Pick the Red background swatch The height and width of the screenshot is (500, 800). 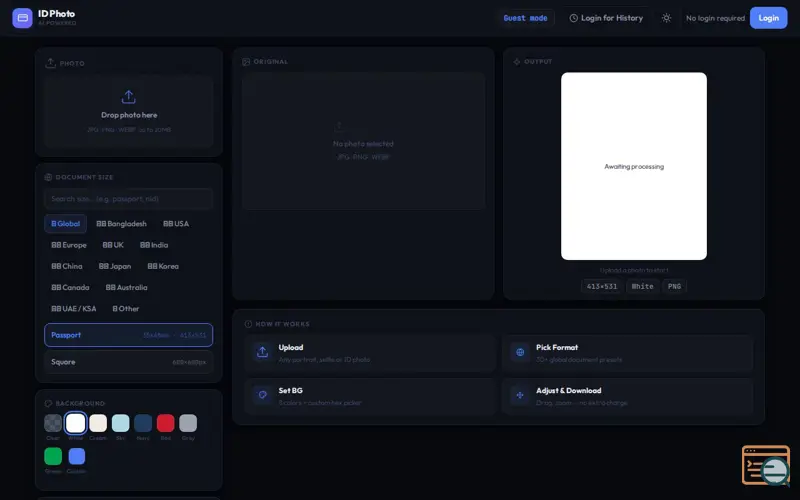click(x=165, y=423)
